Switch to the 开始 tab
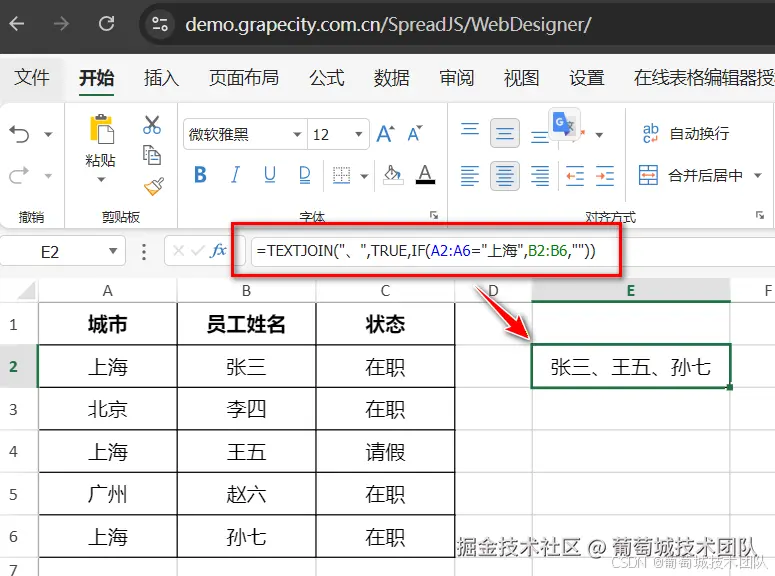Image resolution: width=775 pixels, height=576 pixels. coord(96,78)
